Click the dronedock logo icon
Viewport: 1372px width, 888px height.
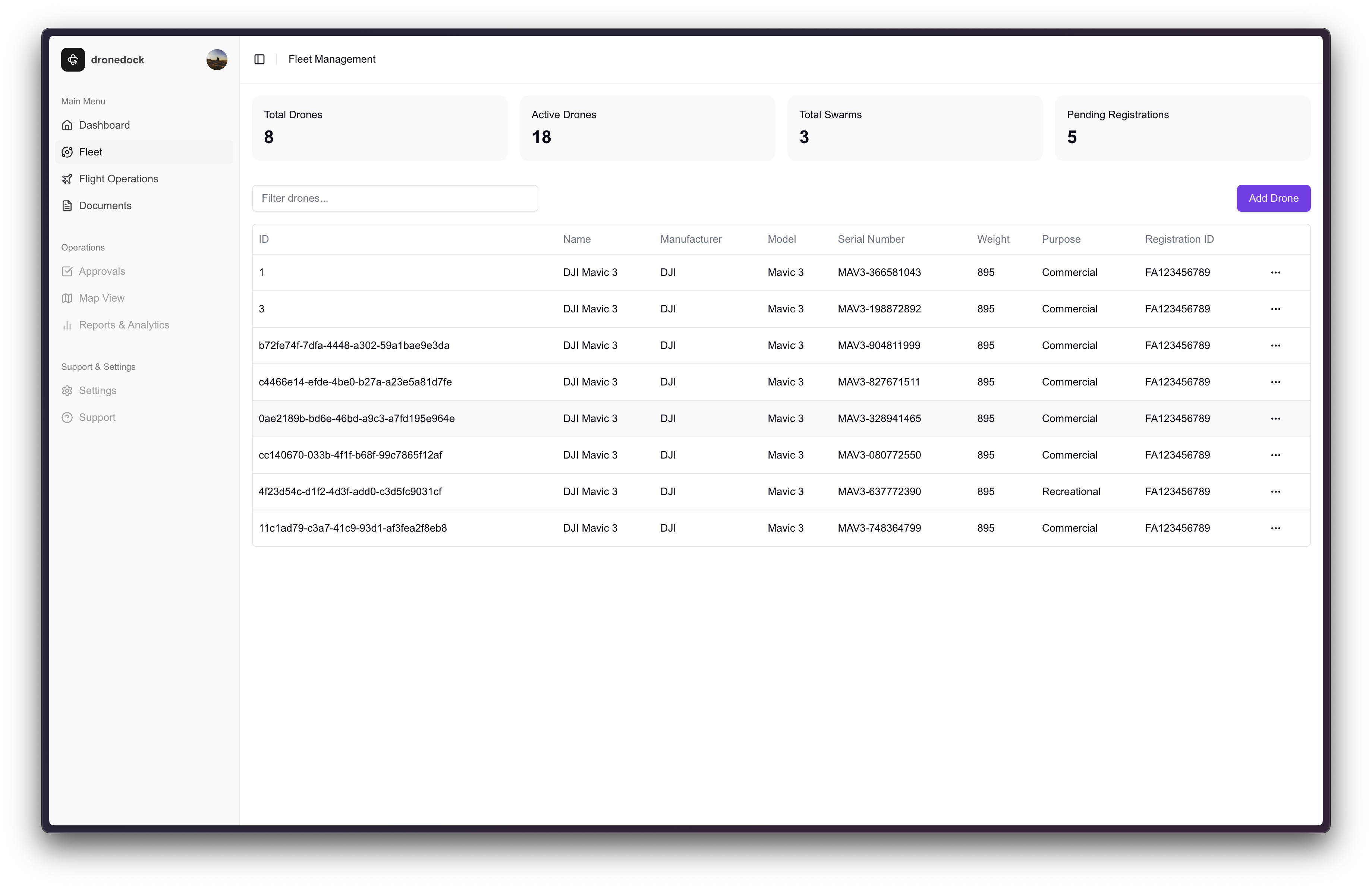[73, 59]
